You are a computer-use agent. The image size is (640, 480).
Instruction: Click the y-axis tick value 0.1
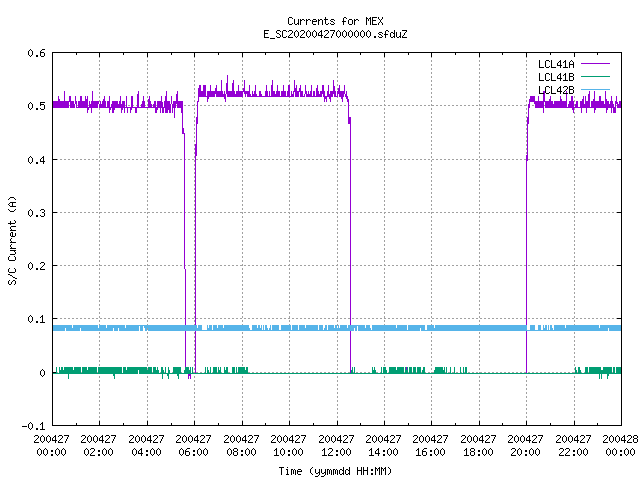(37, 319)
